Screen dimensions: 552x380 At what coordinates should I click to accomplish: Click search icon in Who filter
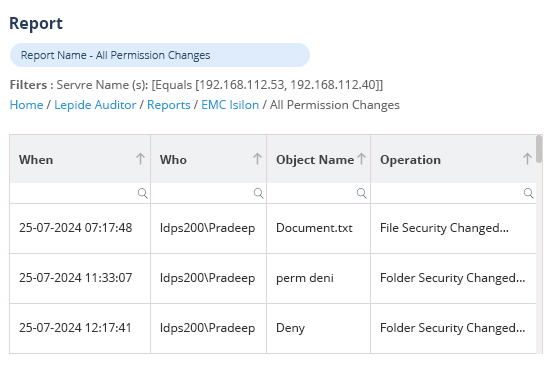(258, 193)
